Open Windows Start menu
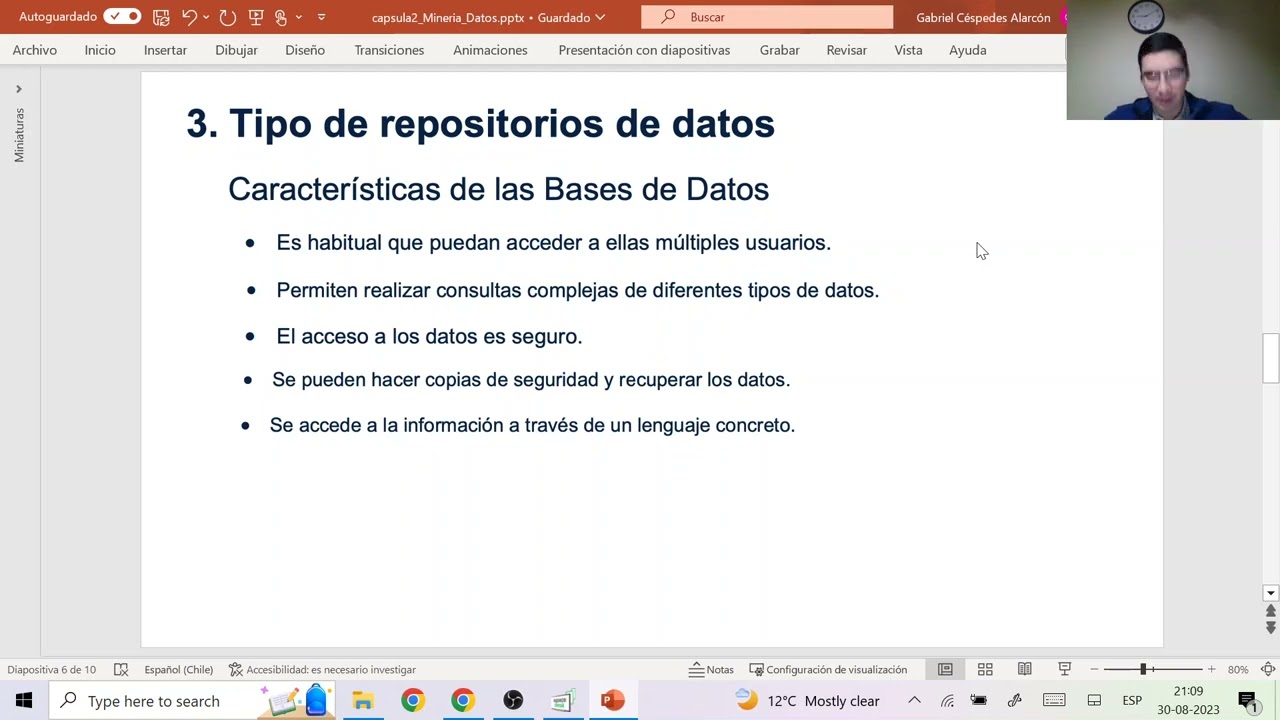 pyautogui.click(x=24, y=701)
